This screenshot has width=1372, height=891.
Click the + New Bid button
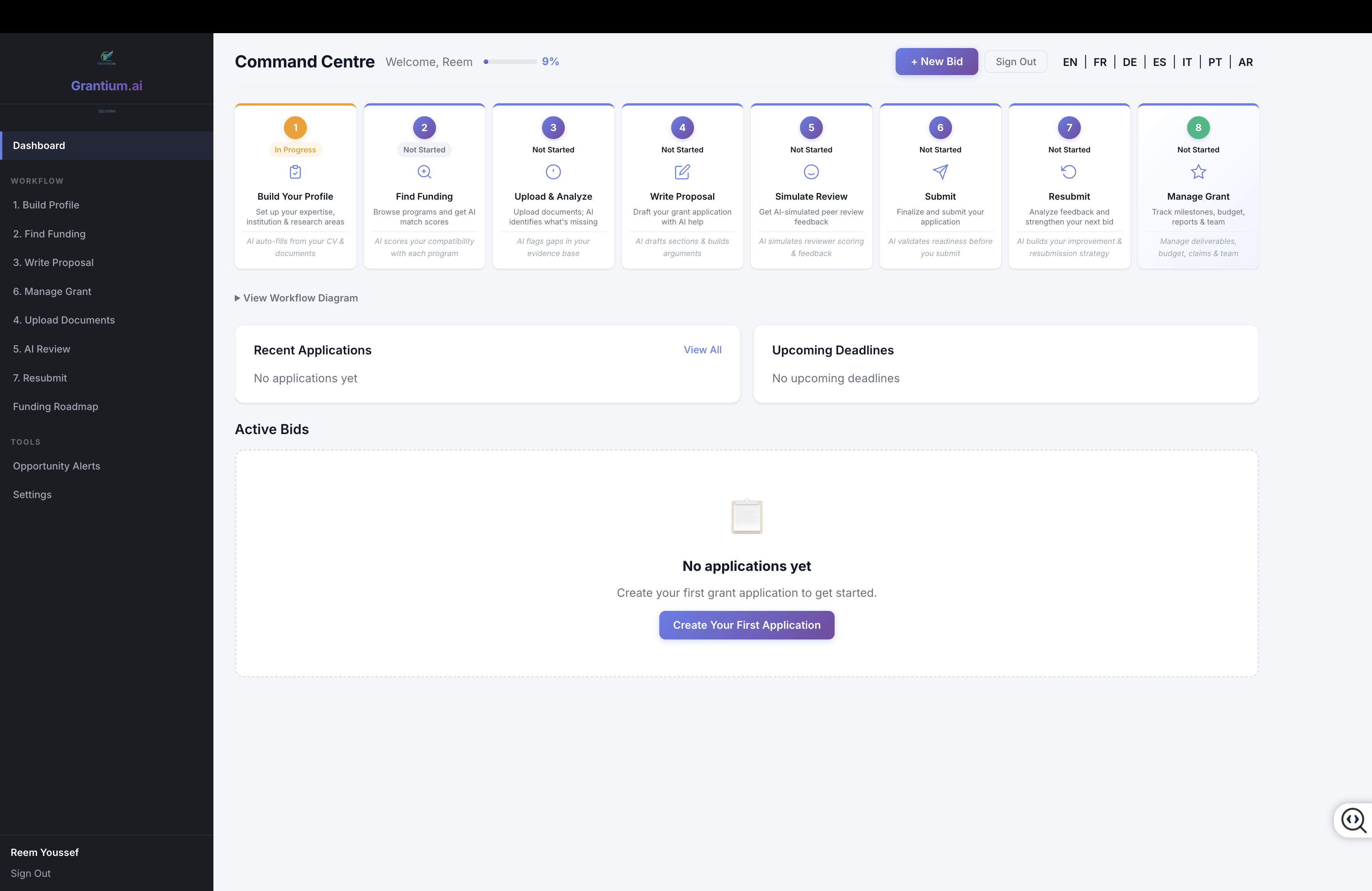coord(936,62)
